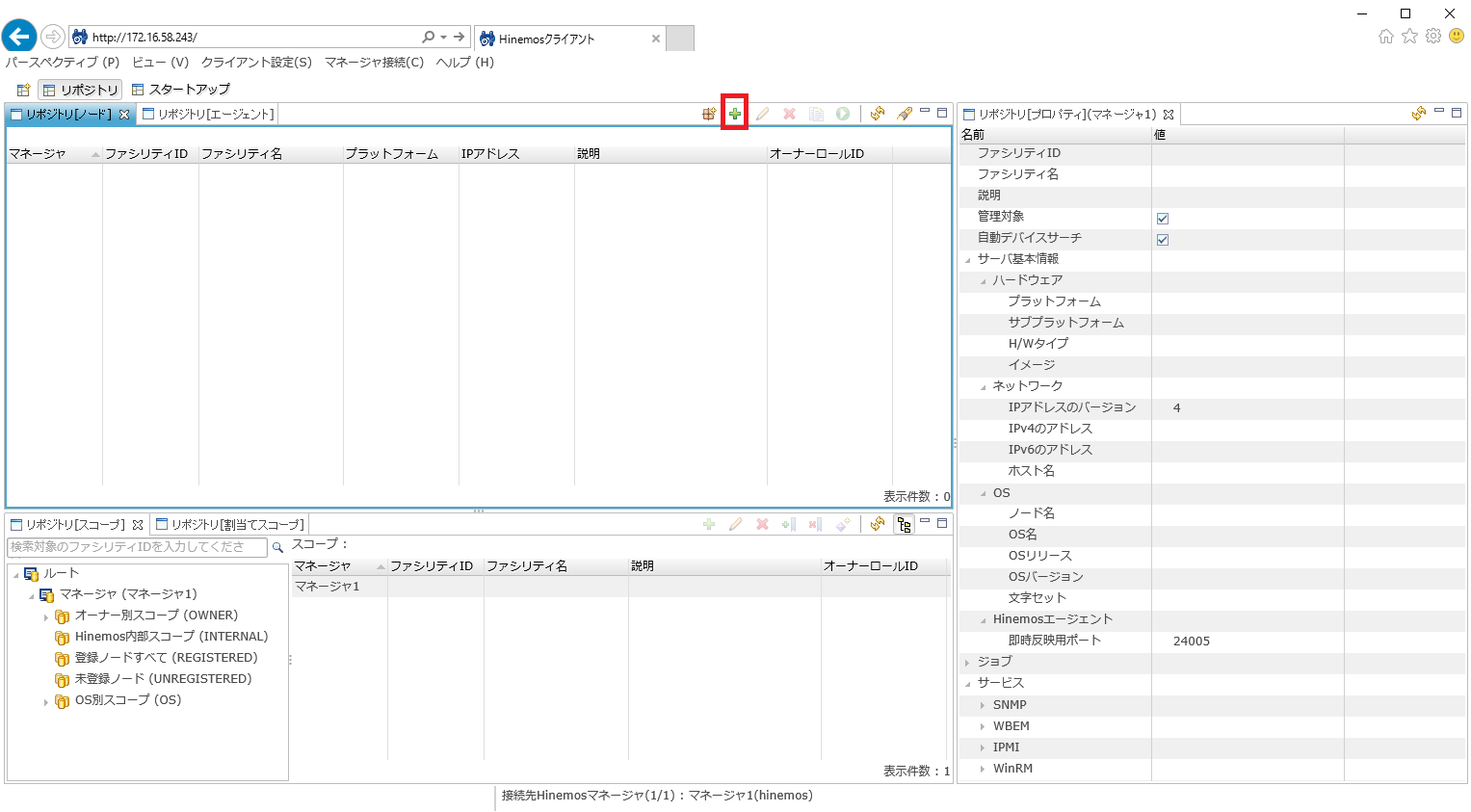Screen dimensions: 1471x812
Task: Click the node search icon in Repository[Node] toolbar
Action: tap(709, 114)
